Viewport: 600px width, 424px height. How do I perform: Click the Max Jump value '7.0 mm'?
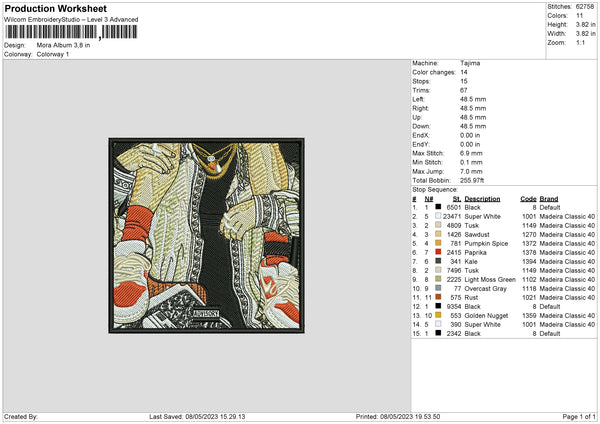pos(471,171)
